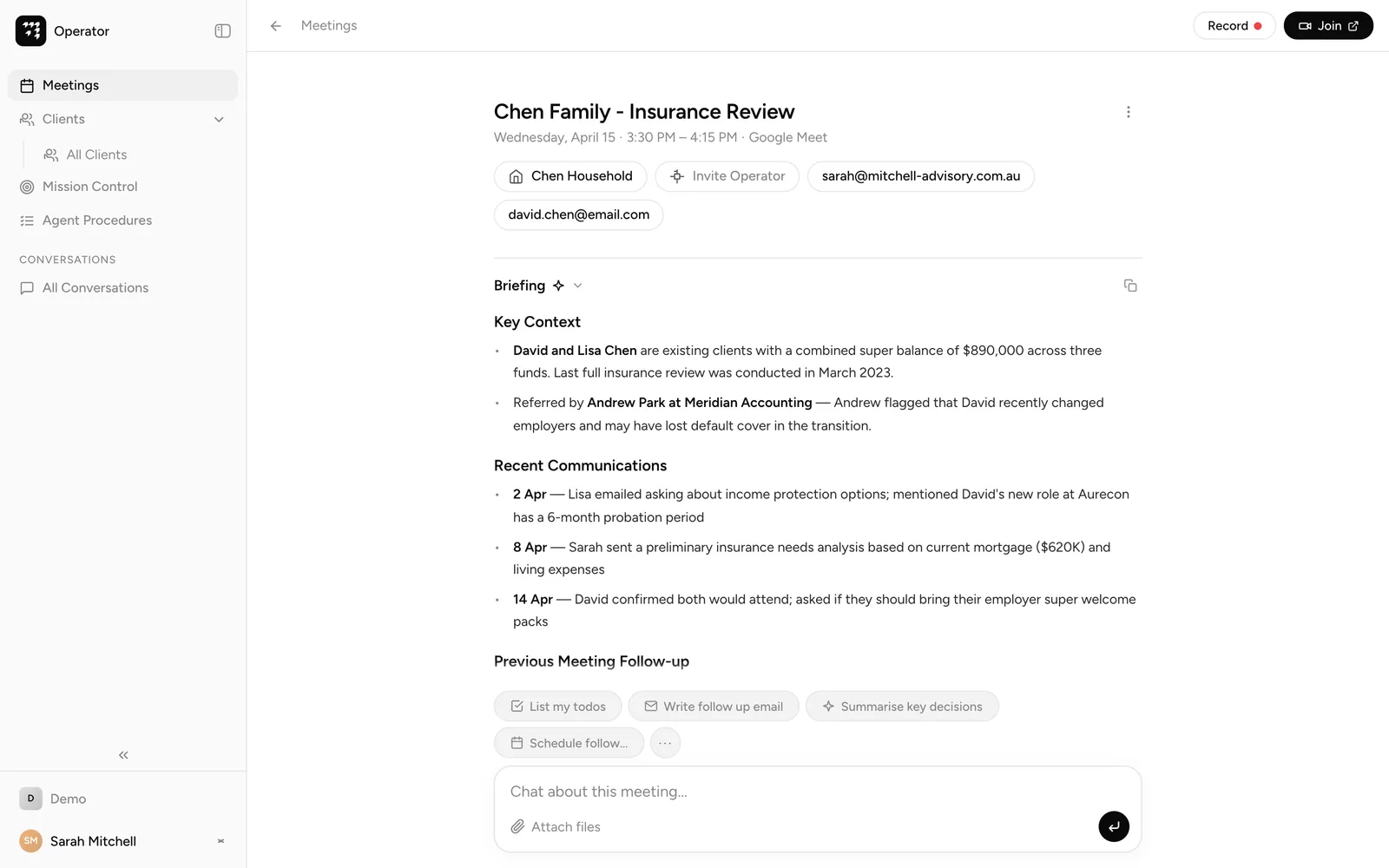Invite Operator to the meeting
Viewport: 1389px width, 868px height.
click(x=727, y=176)
